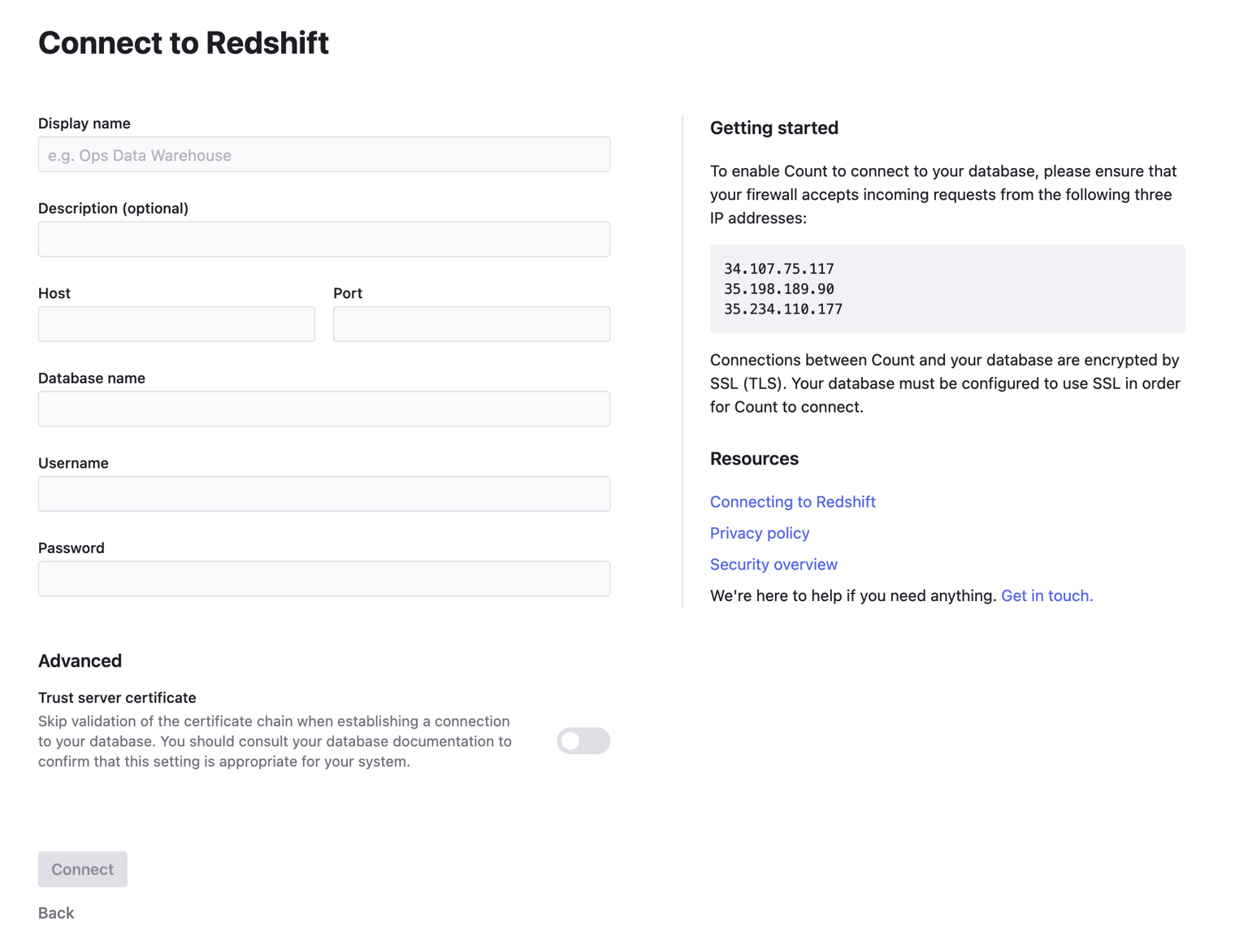Click Get in touch link
Image resolution: width=1248 pixels, height=952 pixels.
tap(1047, 595)
